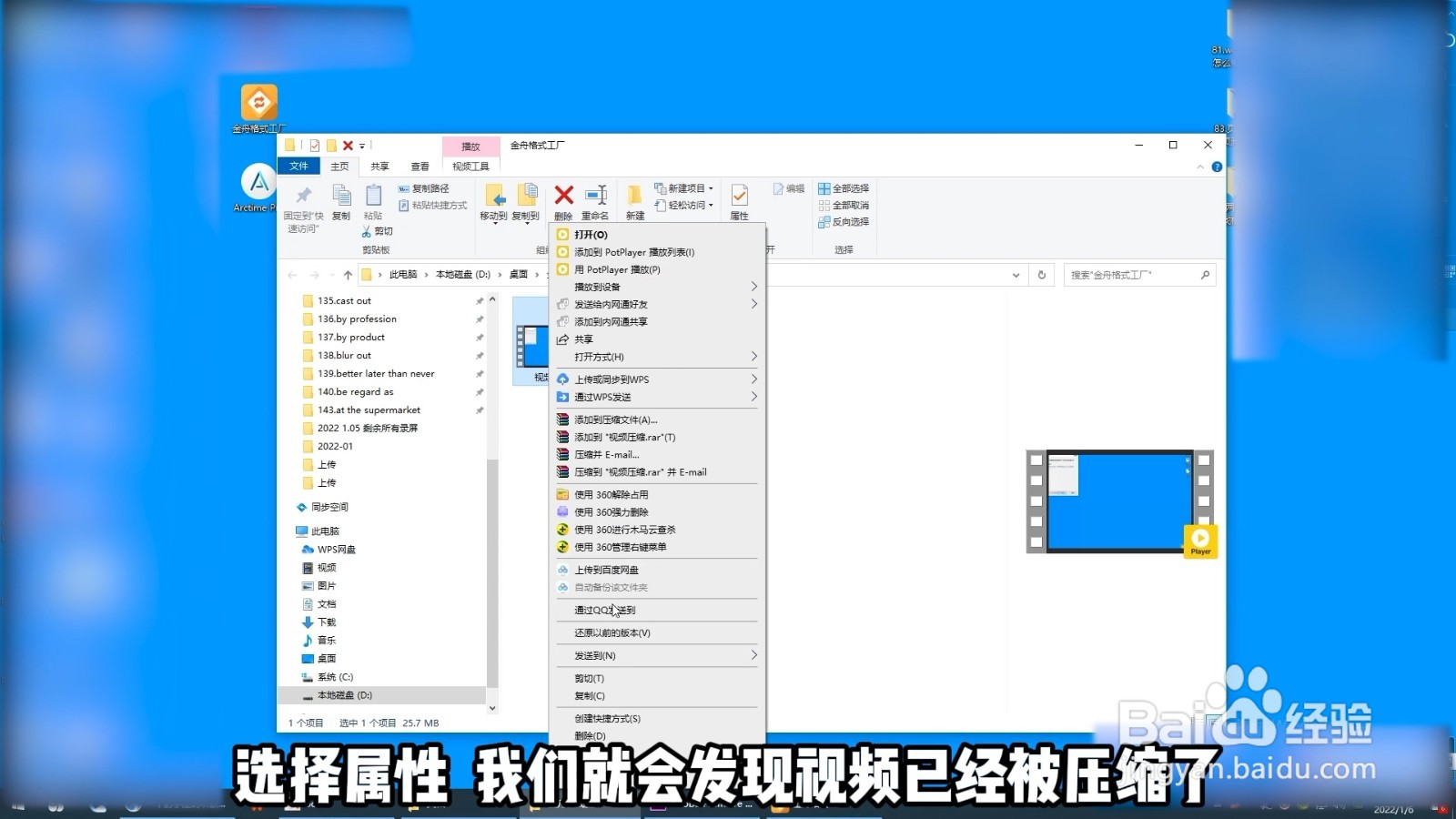
Task: Switch to the 共享 ribbon tab
Action: pos(379,167)
